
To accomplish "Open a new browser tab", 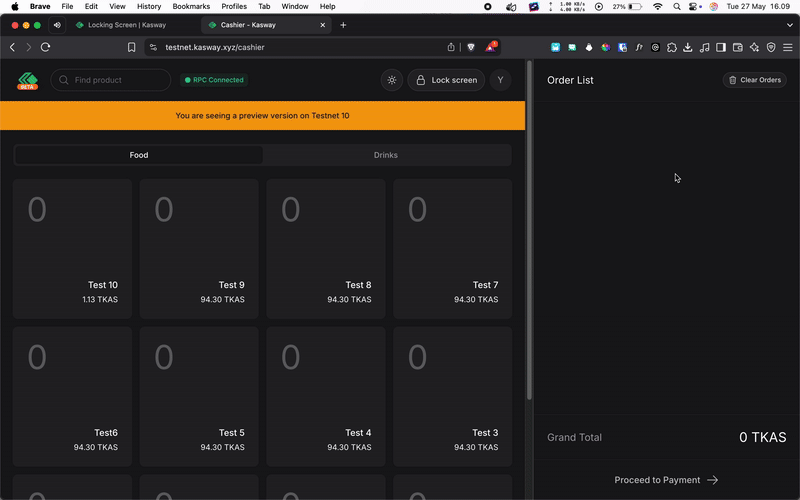I will pyautogui.click(x=343, y=25).
